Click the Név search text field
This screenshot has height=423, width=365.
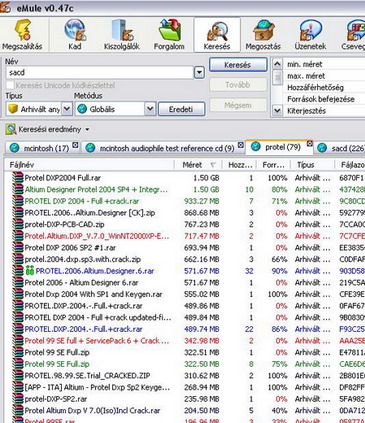coord(100,72)
